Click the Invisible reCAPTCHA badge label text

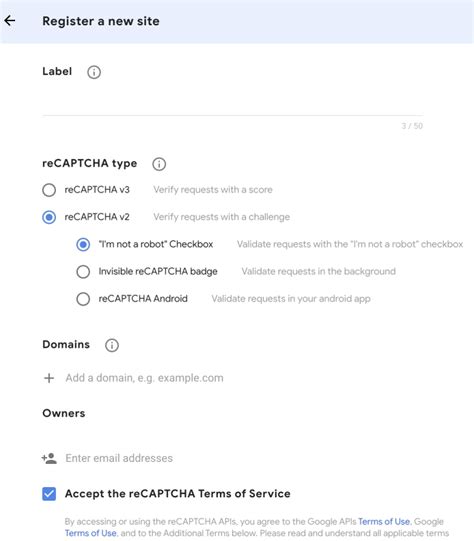click(158, 272)
